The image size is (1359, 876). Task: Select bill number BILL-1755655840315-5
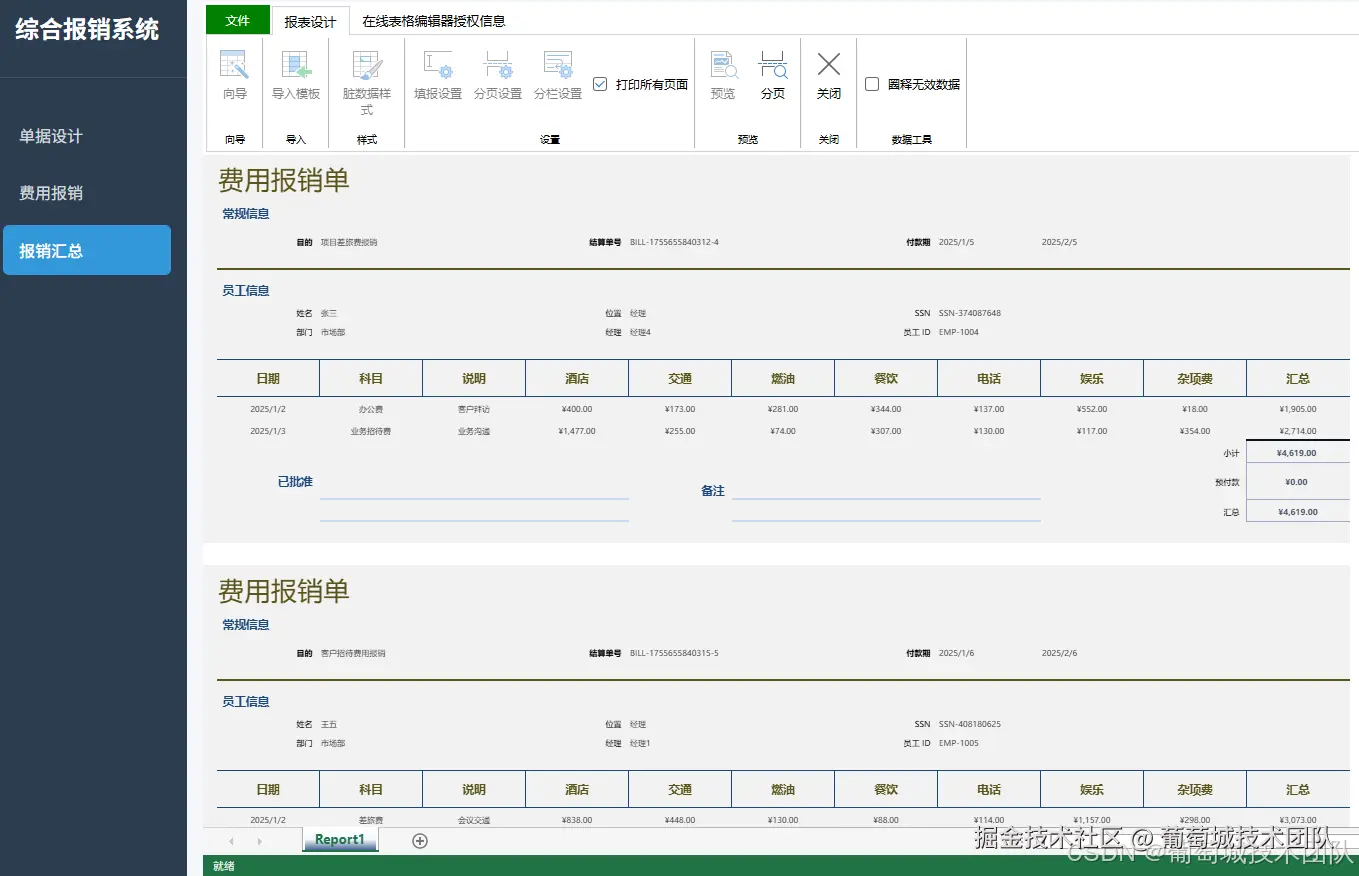(674, 653)
